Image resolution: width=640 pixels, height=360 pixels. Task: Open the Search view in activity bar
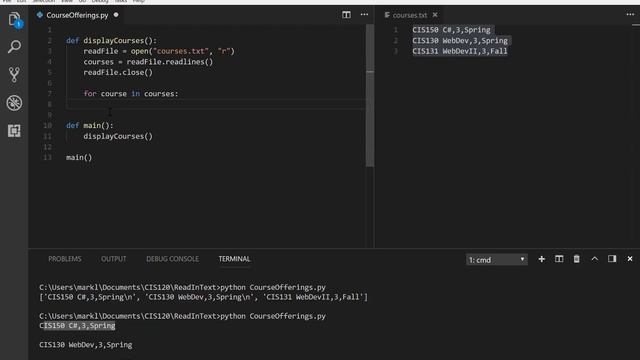pos(14,47)
